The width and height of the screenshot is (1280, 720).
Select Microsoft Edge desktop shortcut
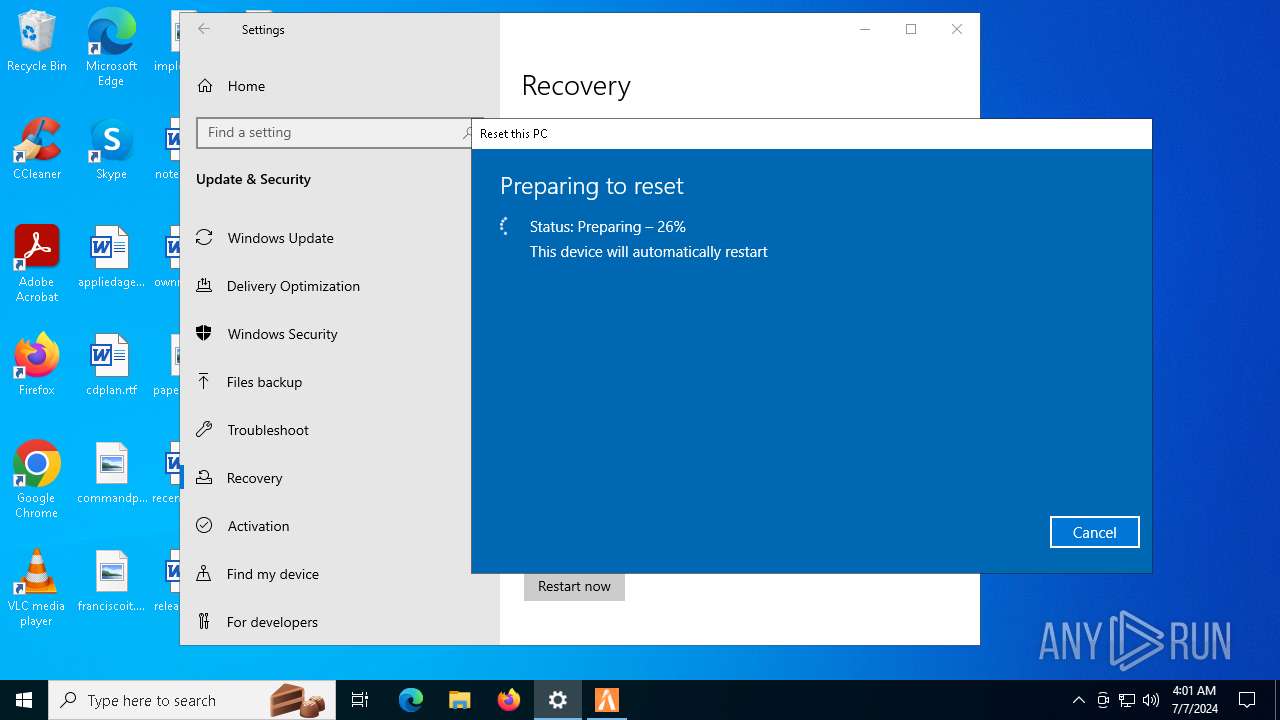tap(111, 48)
